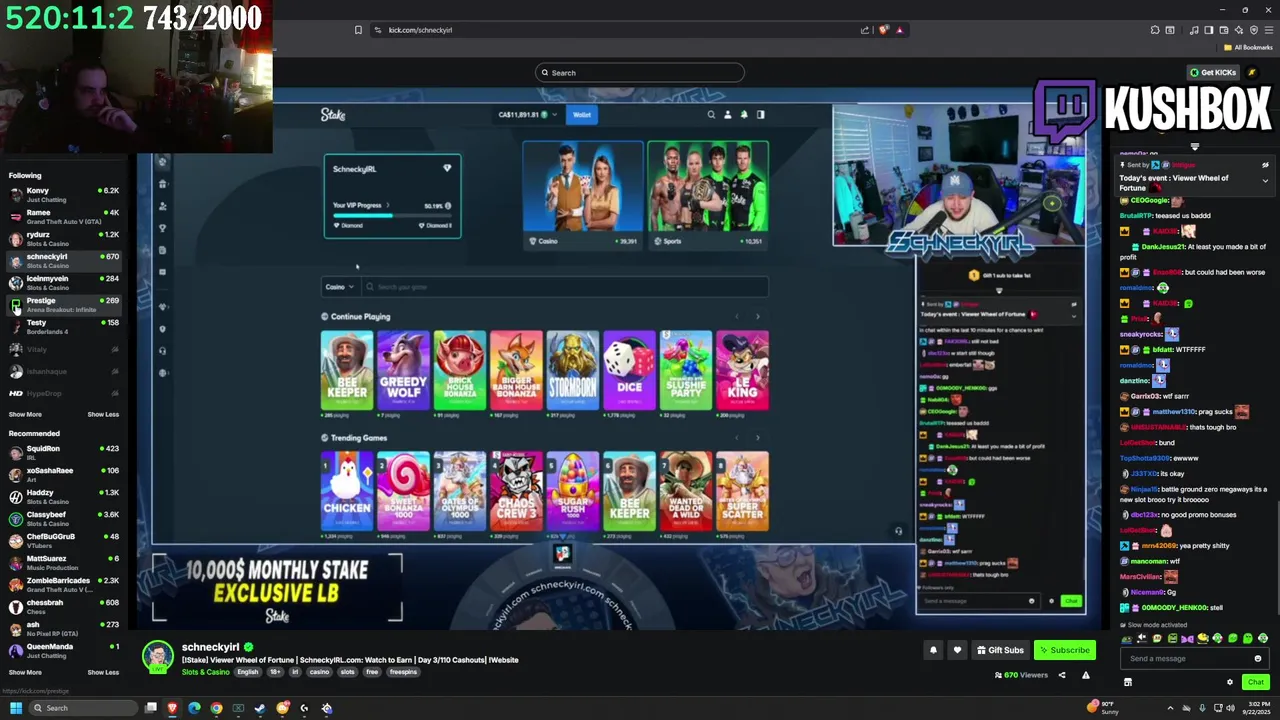Image resolution: width=1280 pixels, height=720 pixels.
Task: Open Brave browser from taskbar
Action: click(x=172, y=708)
